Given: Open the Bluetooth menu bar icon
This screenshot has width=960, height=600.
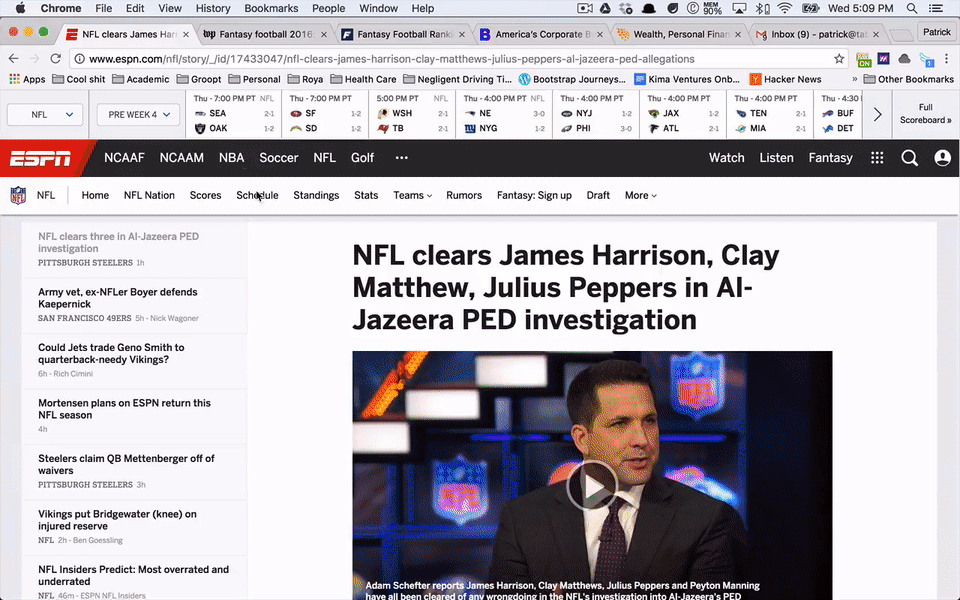Looking at the screenshot, I should coord(762,8).
